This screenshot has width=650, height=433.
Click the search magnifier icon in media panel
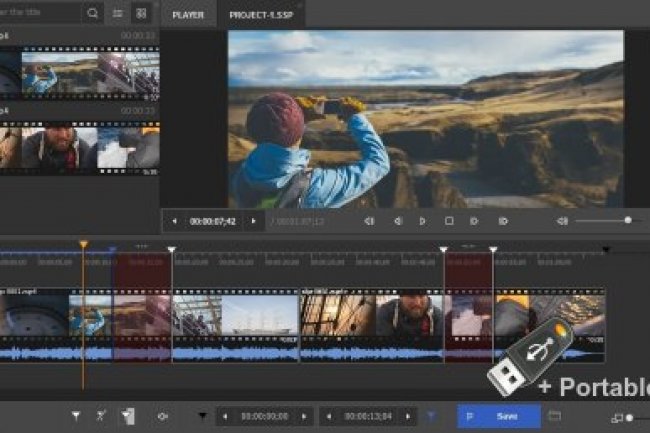[93, 14]
